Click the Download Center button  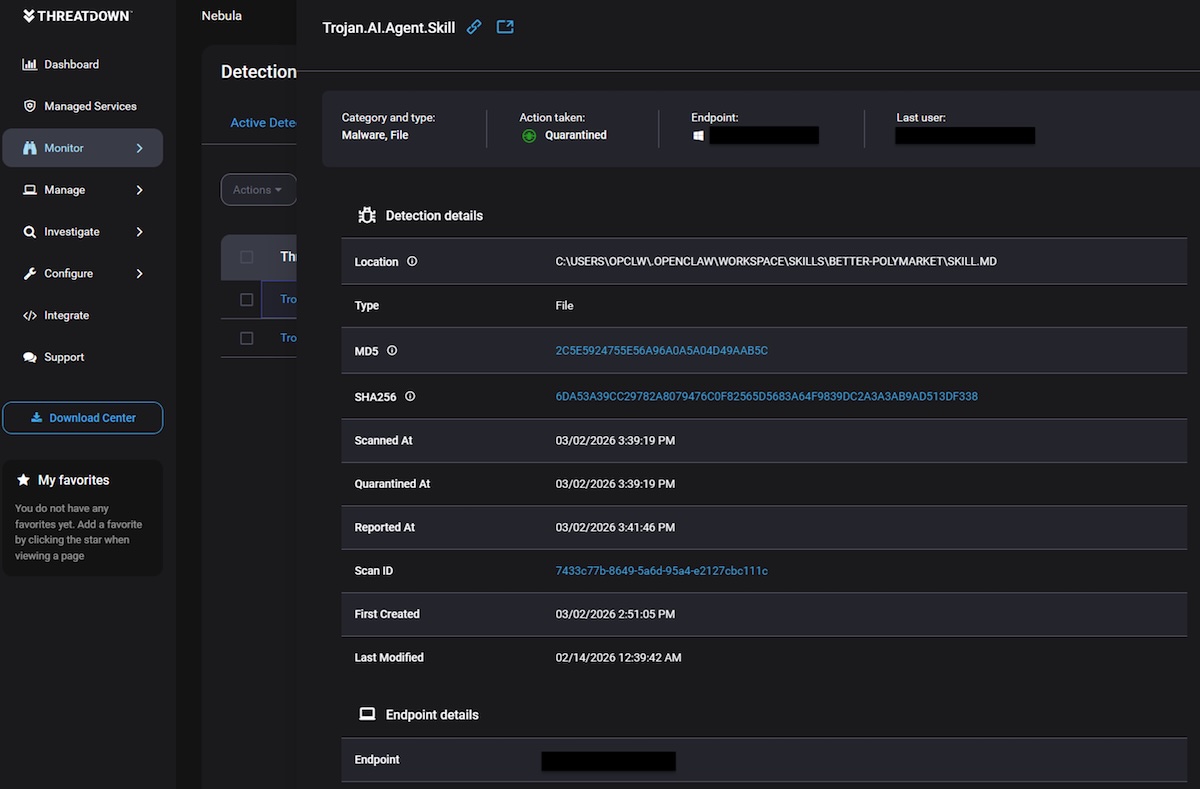pyautogui.click(x=82, y=417)
